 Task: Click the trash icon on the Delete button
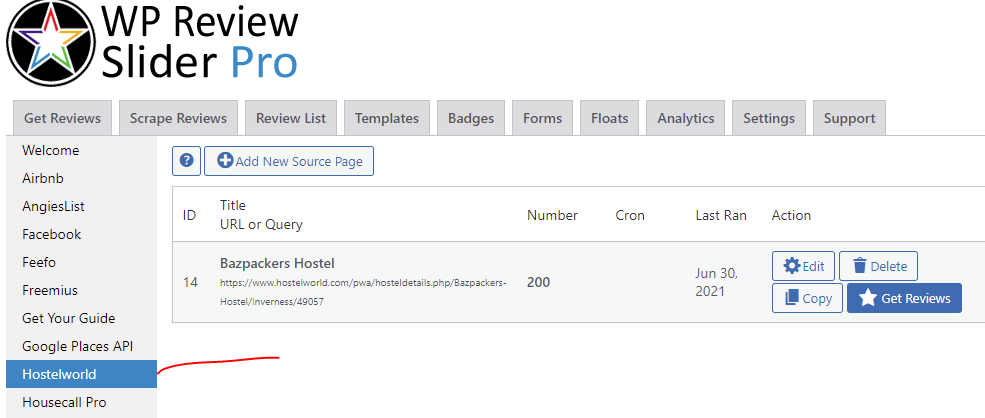(x=859, y=266)
